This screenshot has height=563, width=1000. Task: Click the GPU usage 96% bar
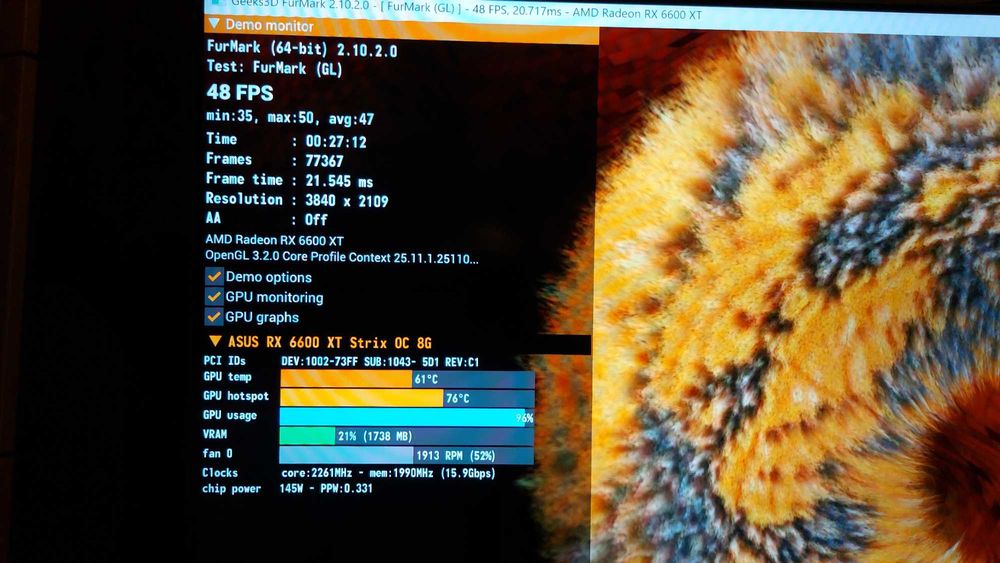[407, 417]
